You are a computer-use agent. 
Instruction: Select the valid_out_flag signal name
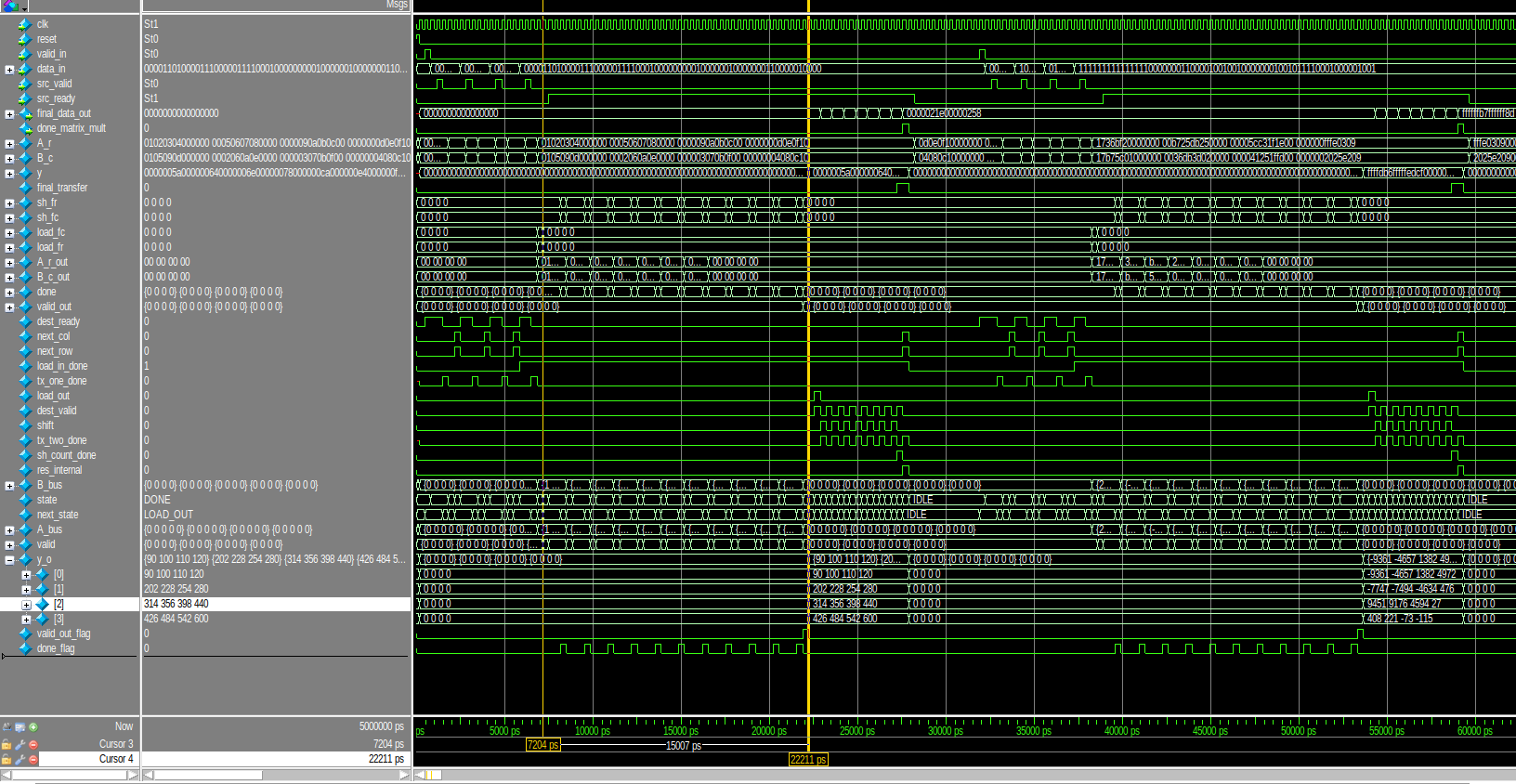tap(63, 634)
